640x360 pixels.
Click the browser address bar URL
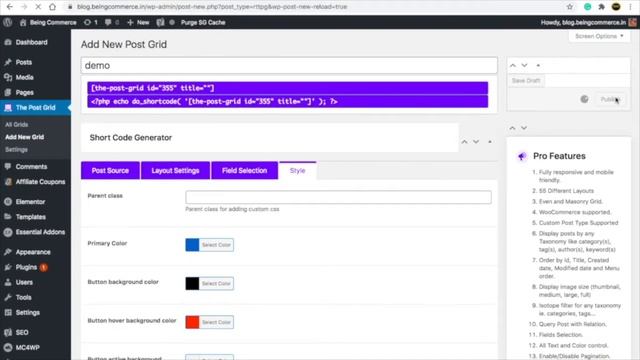pos(212,7)
